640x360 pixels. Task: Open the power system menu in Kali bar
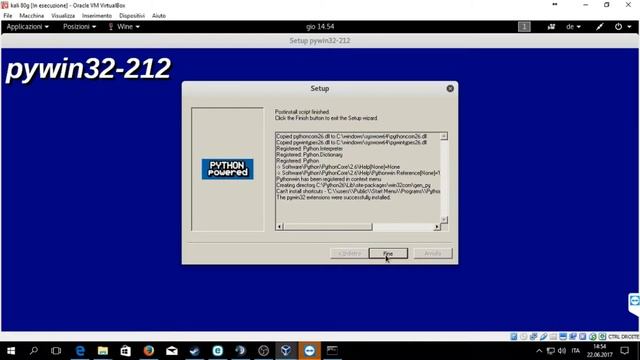(623, 27)
